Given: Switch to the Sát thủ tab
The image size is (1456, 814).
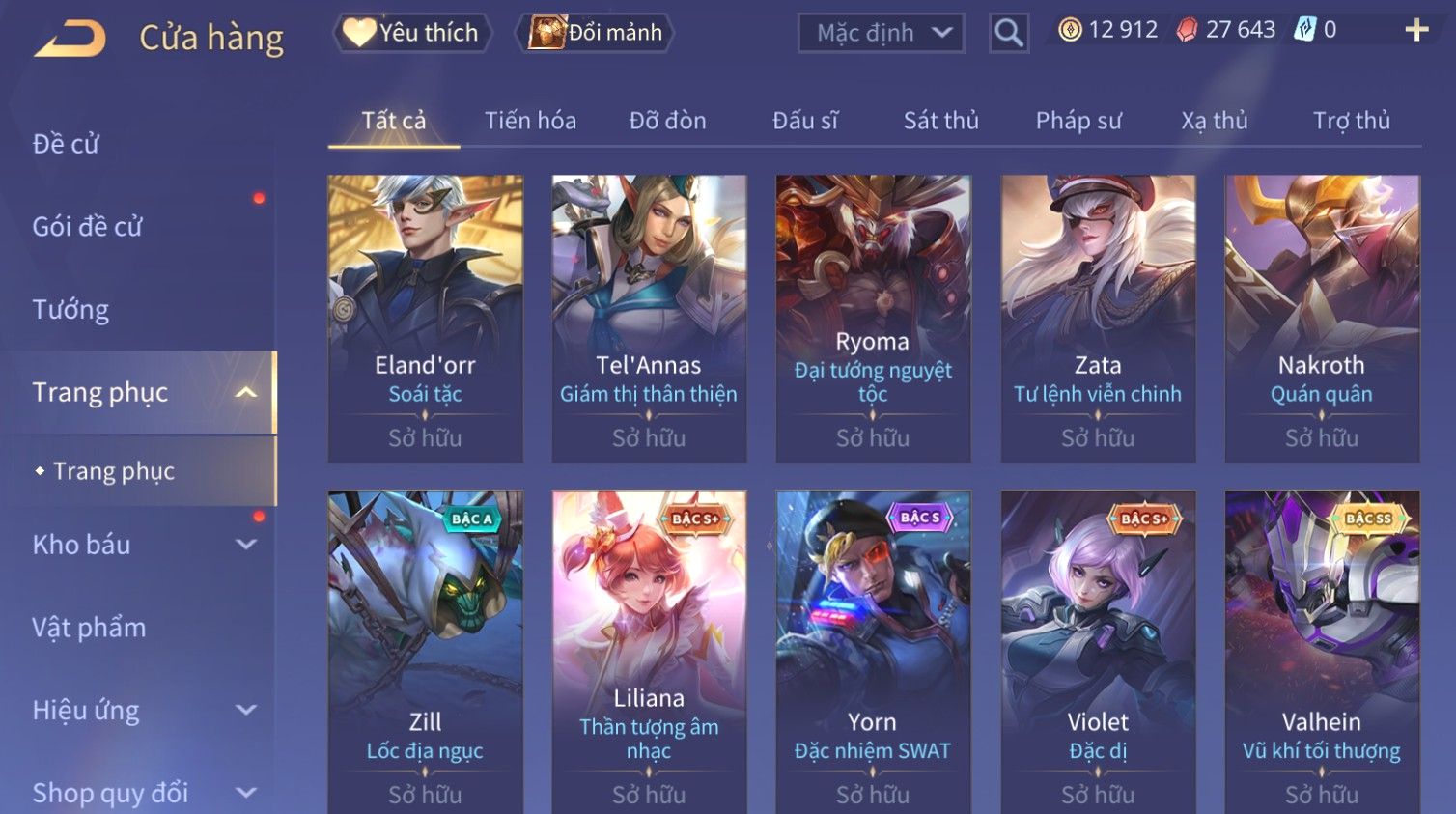Looking at the screenshot, I should [941, 121].
